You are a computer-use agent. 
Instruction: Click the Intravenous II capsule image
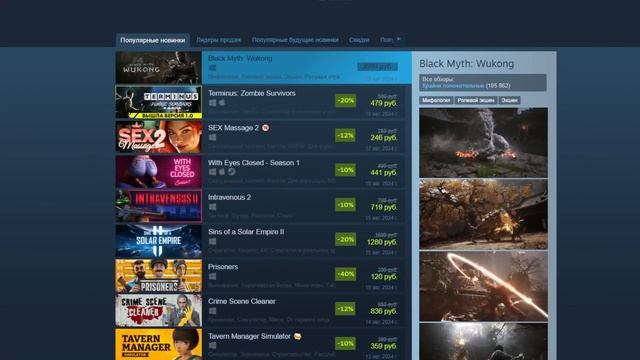(158, 206)
